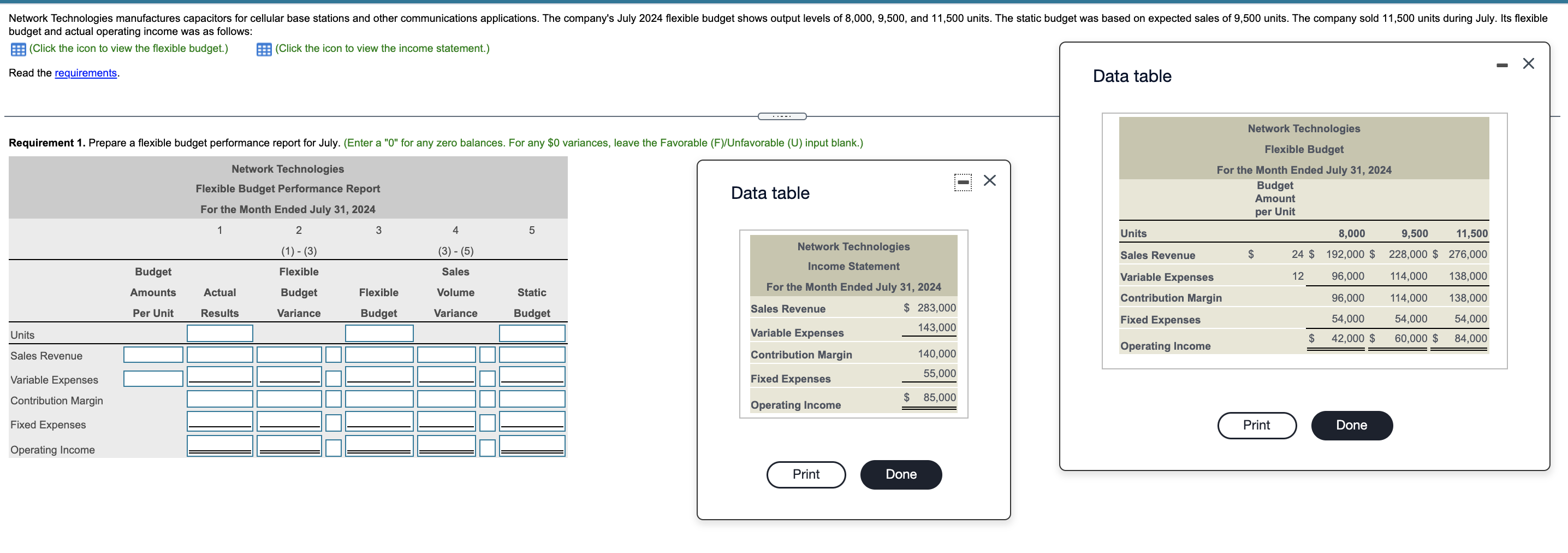The width and height of the screenshot is (1568, 553).
Task: Click Fixed Expenses flexible budget variance F/U box
Action: click(334, 423)
